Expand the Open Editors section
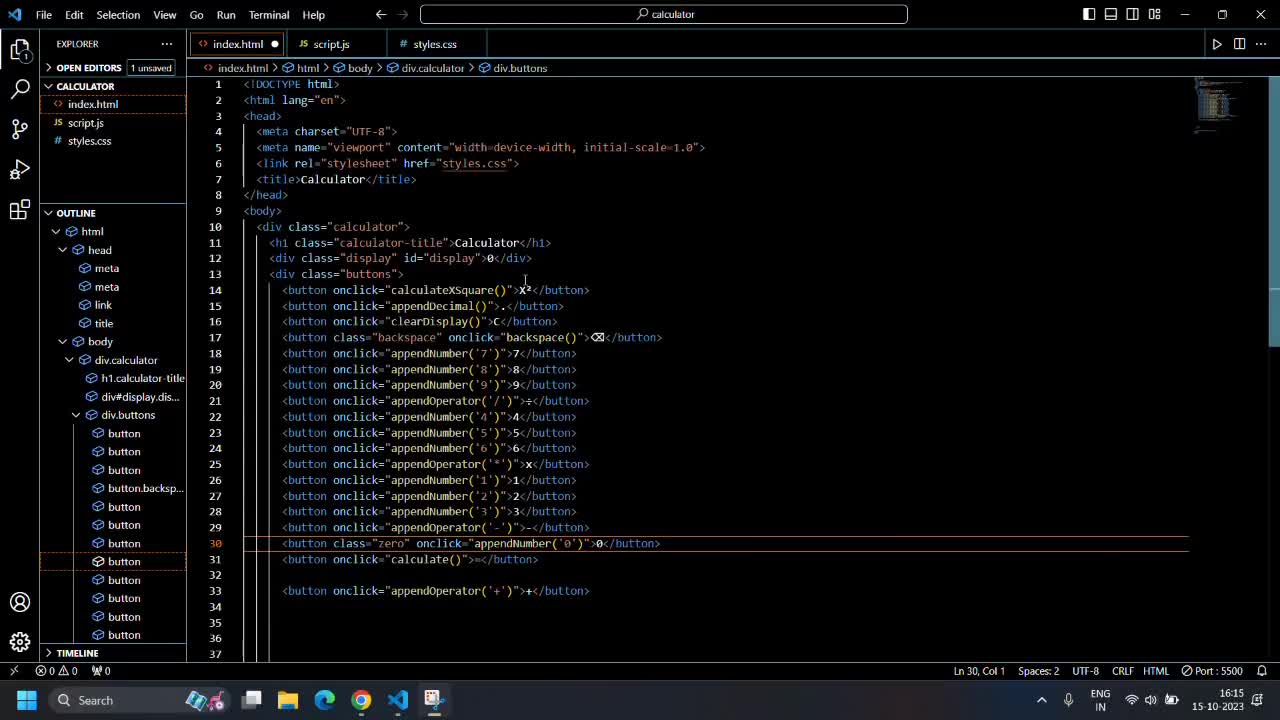1280x720 pixels. click(x=88, y=68)
